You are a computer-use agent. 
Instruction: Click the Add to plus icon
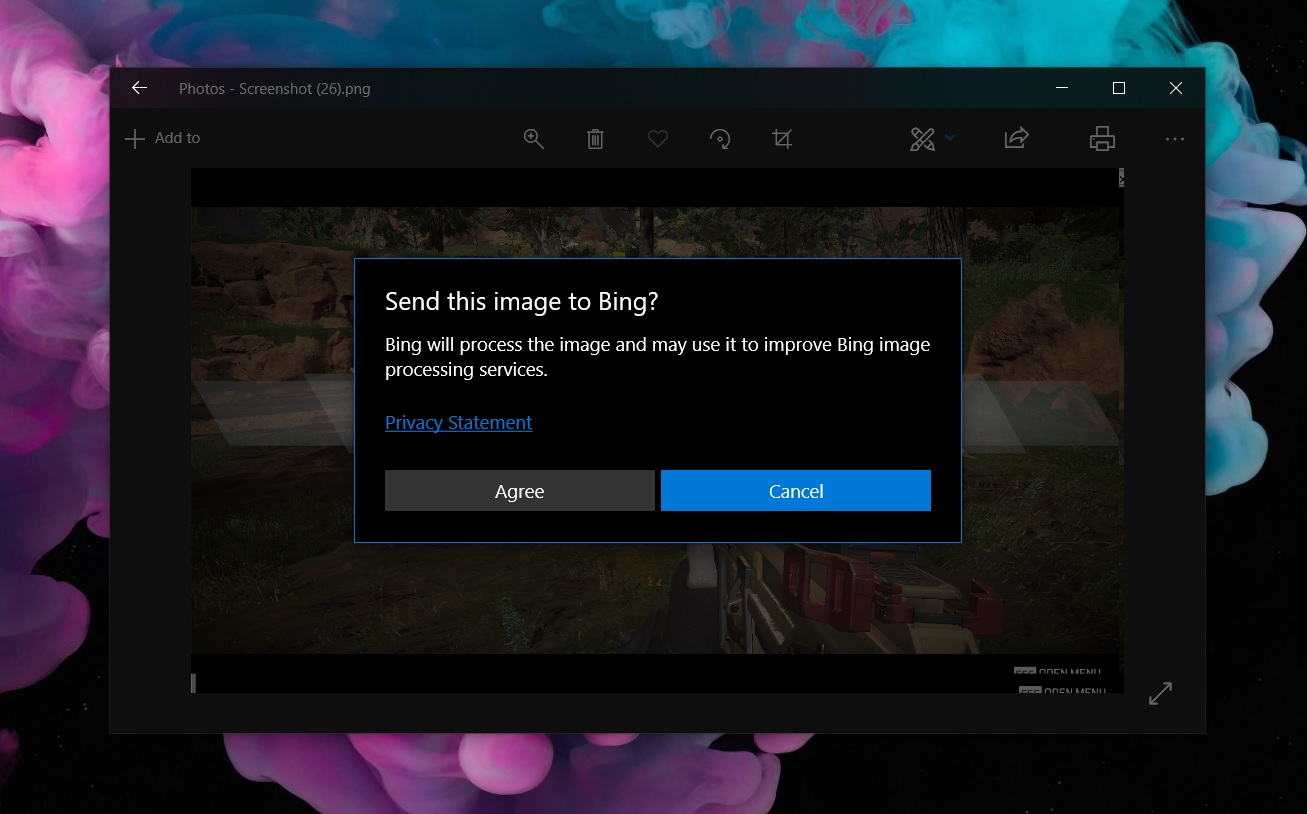pyautogui.click(x=134, y=139)
